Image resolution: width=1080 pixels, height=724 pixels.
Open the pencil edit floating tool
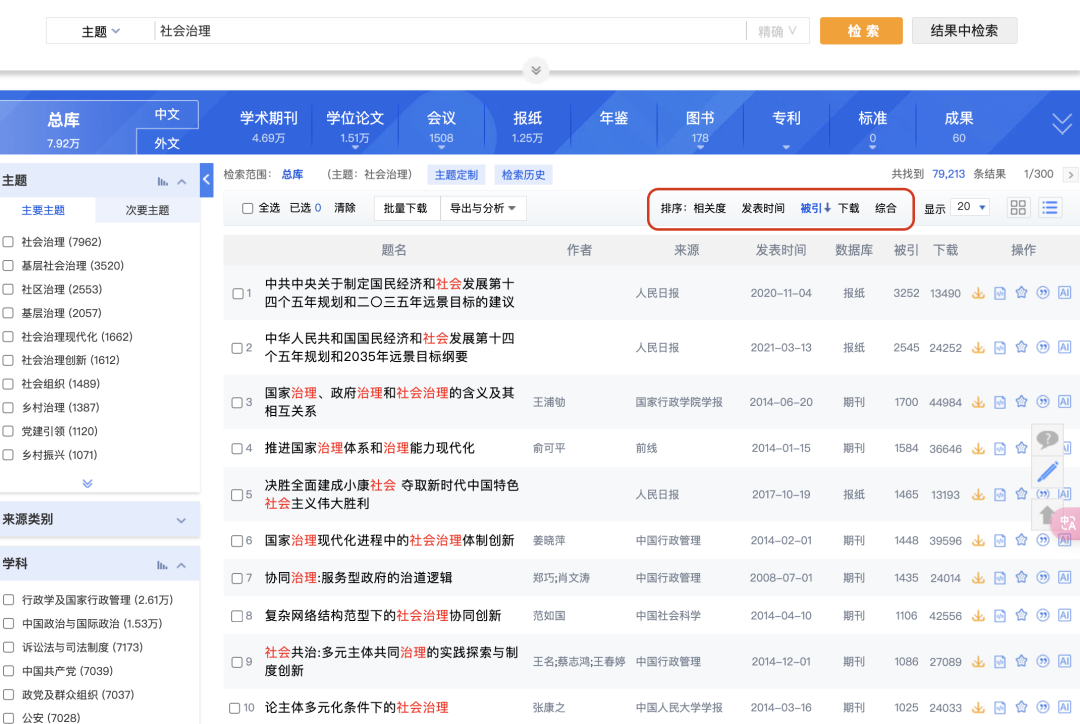[1048, 472]
